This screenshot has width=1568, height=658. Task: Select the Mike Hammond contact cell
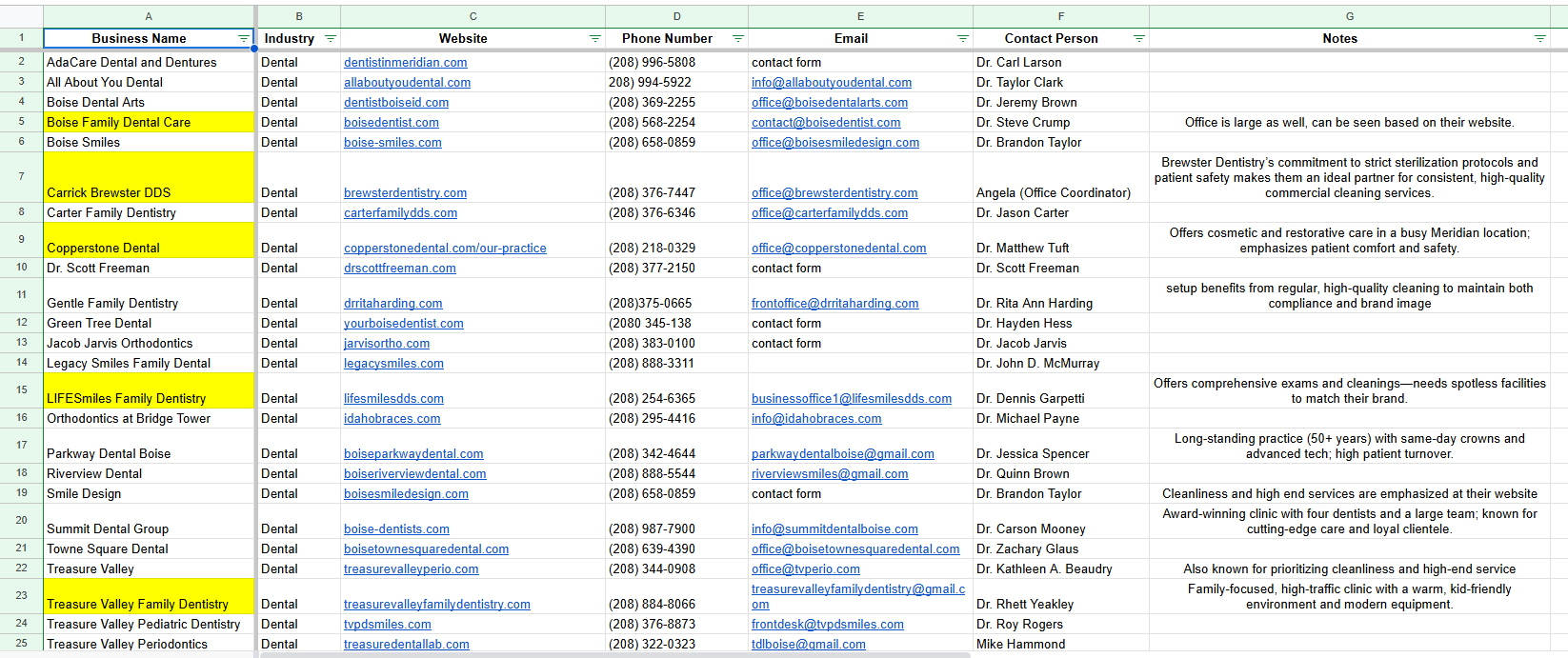pyautogui.click(x=1061, y=644)
